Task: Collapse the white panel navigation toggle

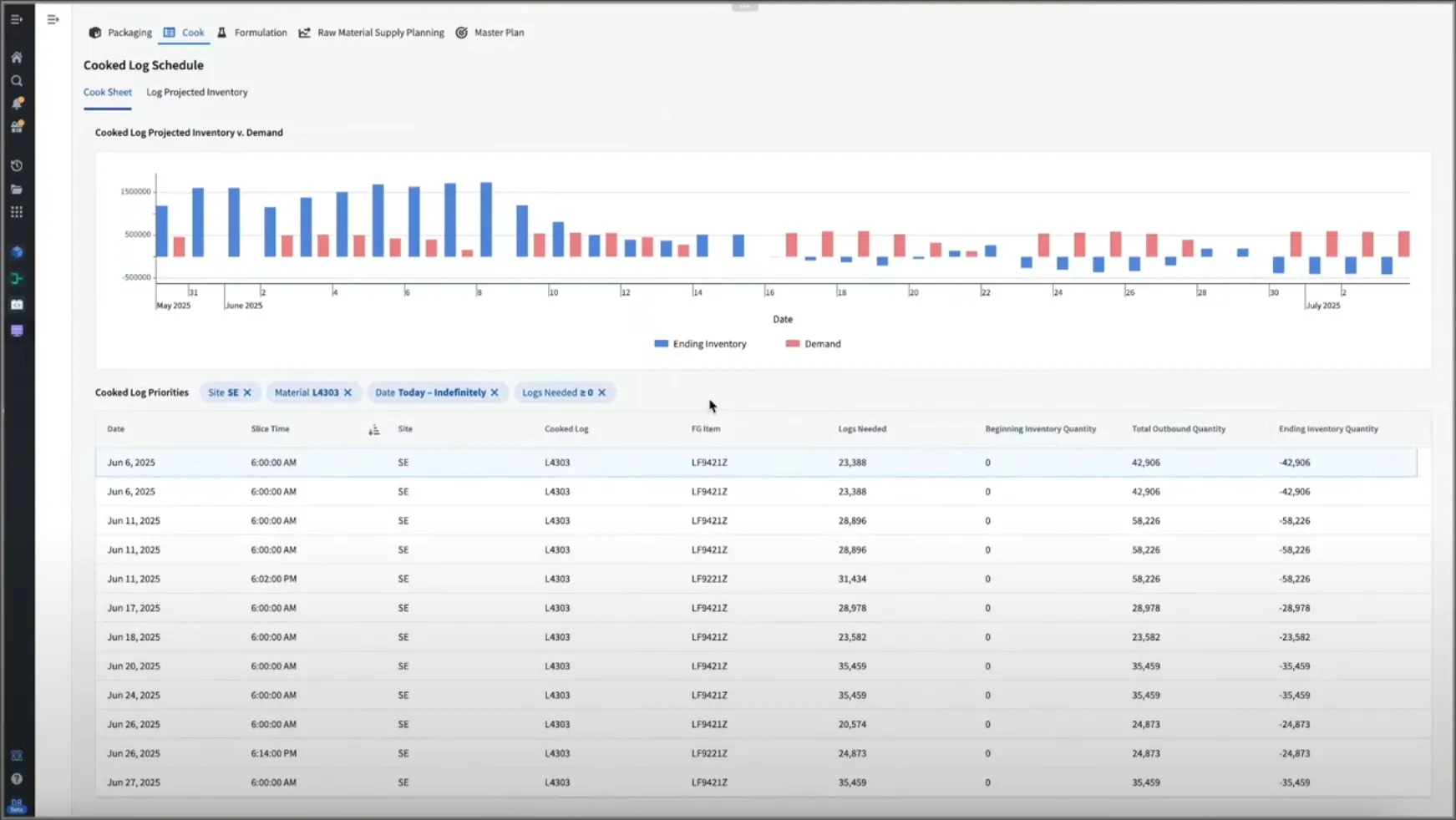Action: tap(53, 19)
